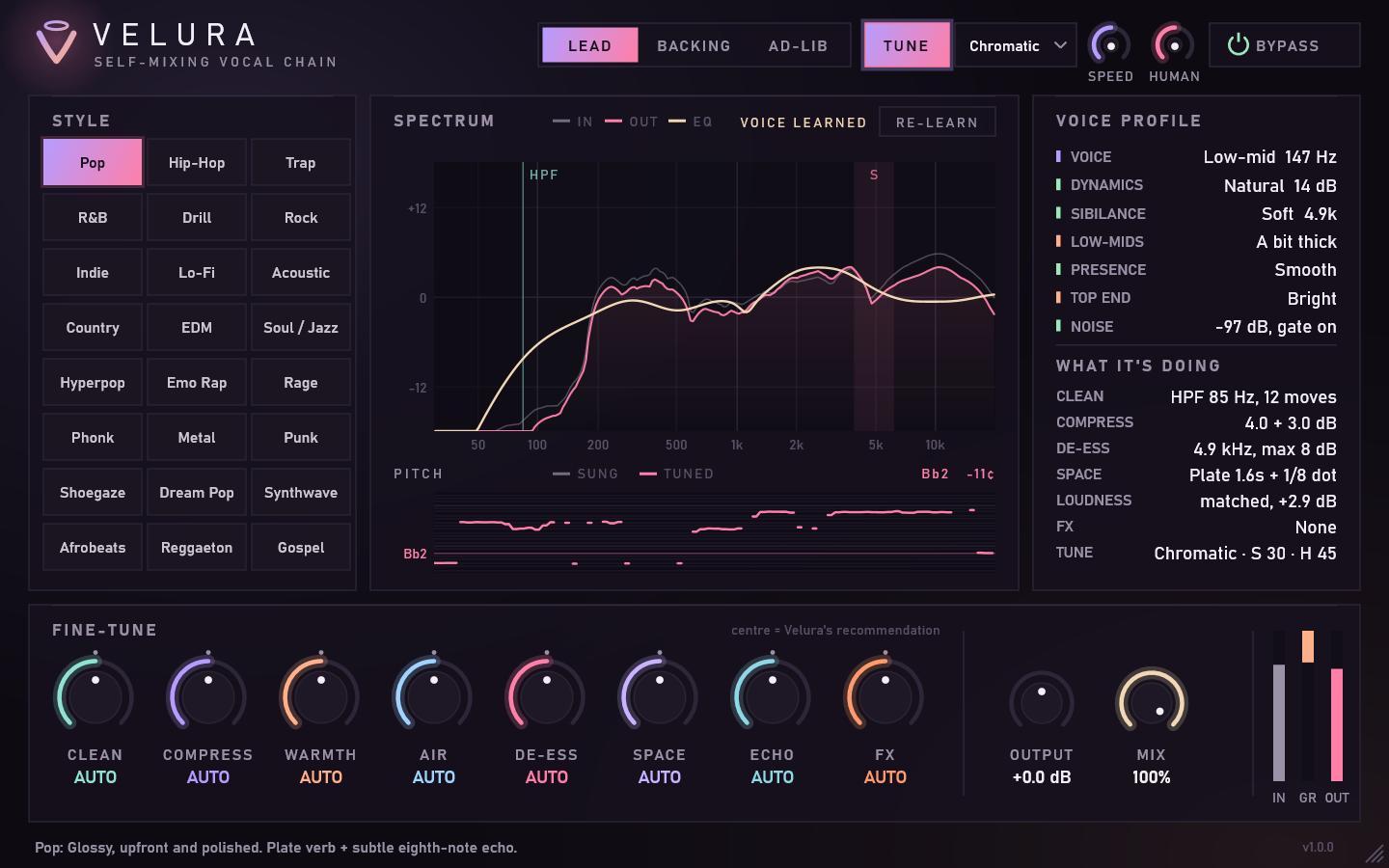1389x868 pixels.
Task: Click the IN level meter
Action: coord(1279,706)
